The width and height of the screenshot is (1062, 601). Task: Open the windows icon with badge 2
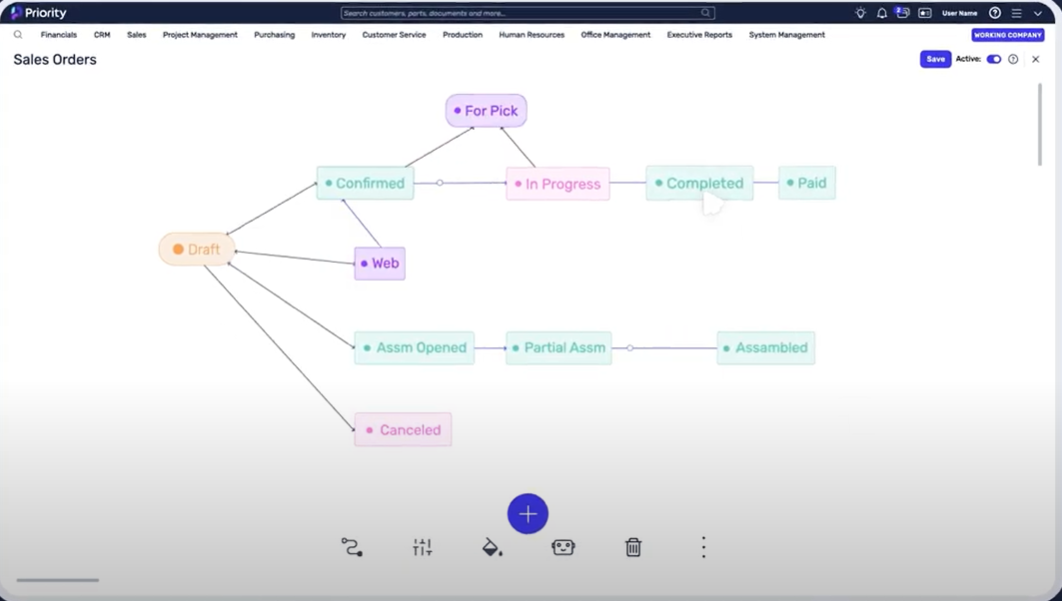pos(902,12)
